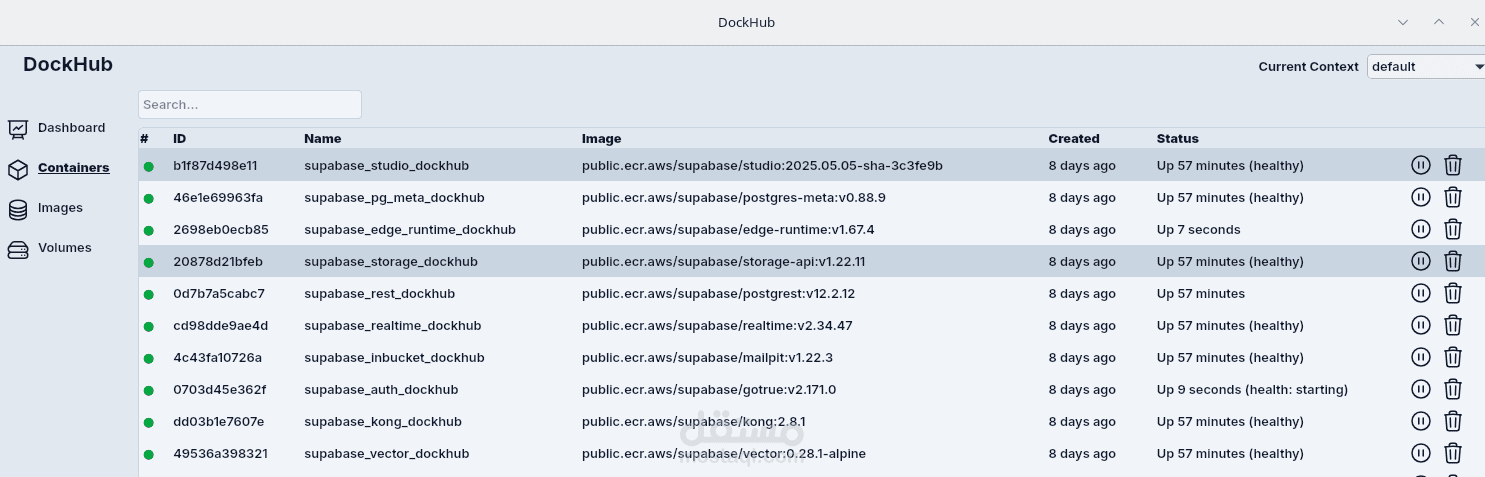Open the Dashboard page
The height and width of the screenshot is (477, 1485).
pyautogui.click(x=71, y=128)
